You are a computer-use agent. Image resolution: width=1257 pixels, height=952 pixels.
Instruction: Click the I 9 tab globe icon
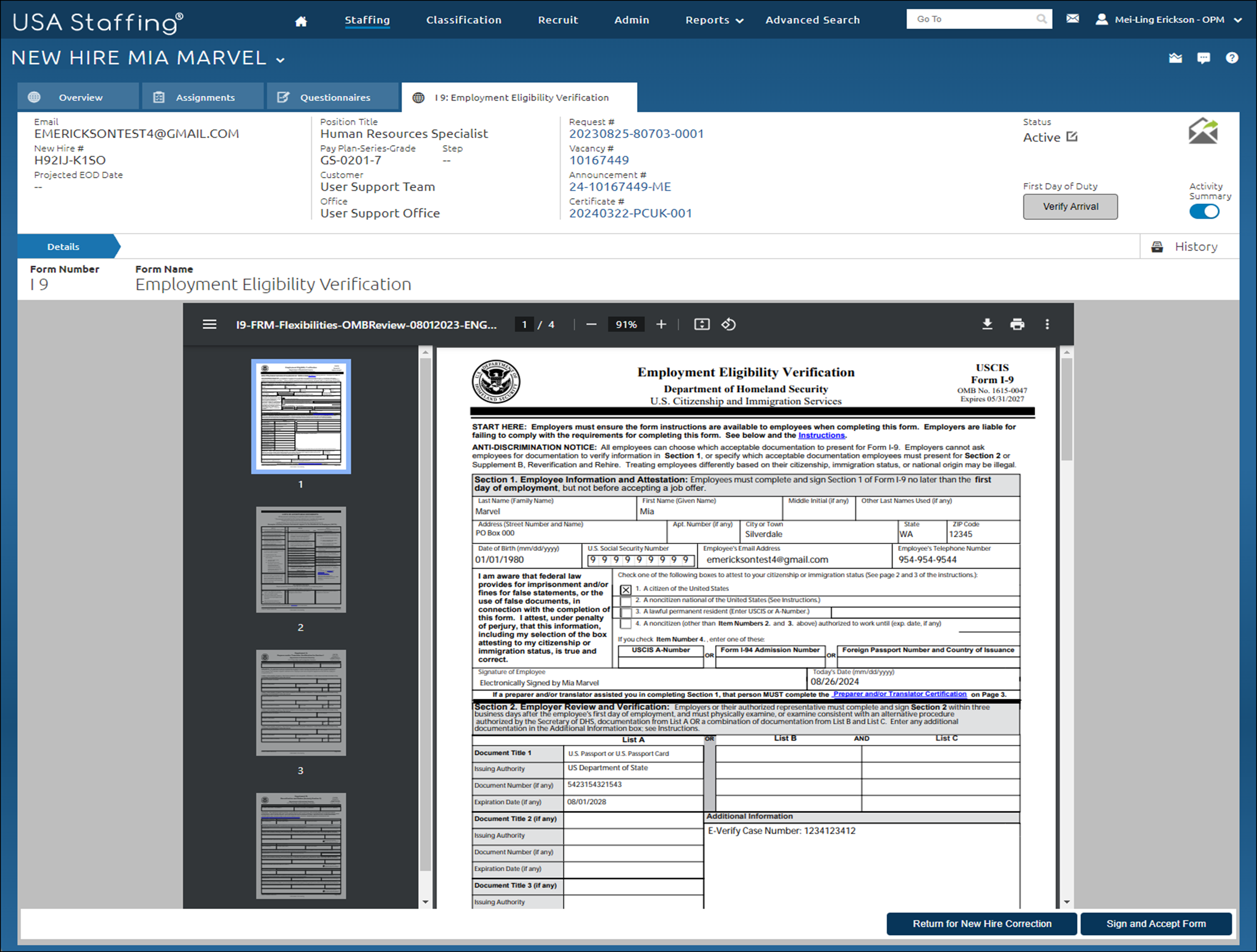click(x=418, y=98)
